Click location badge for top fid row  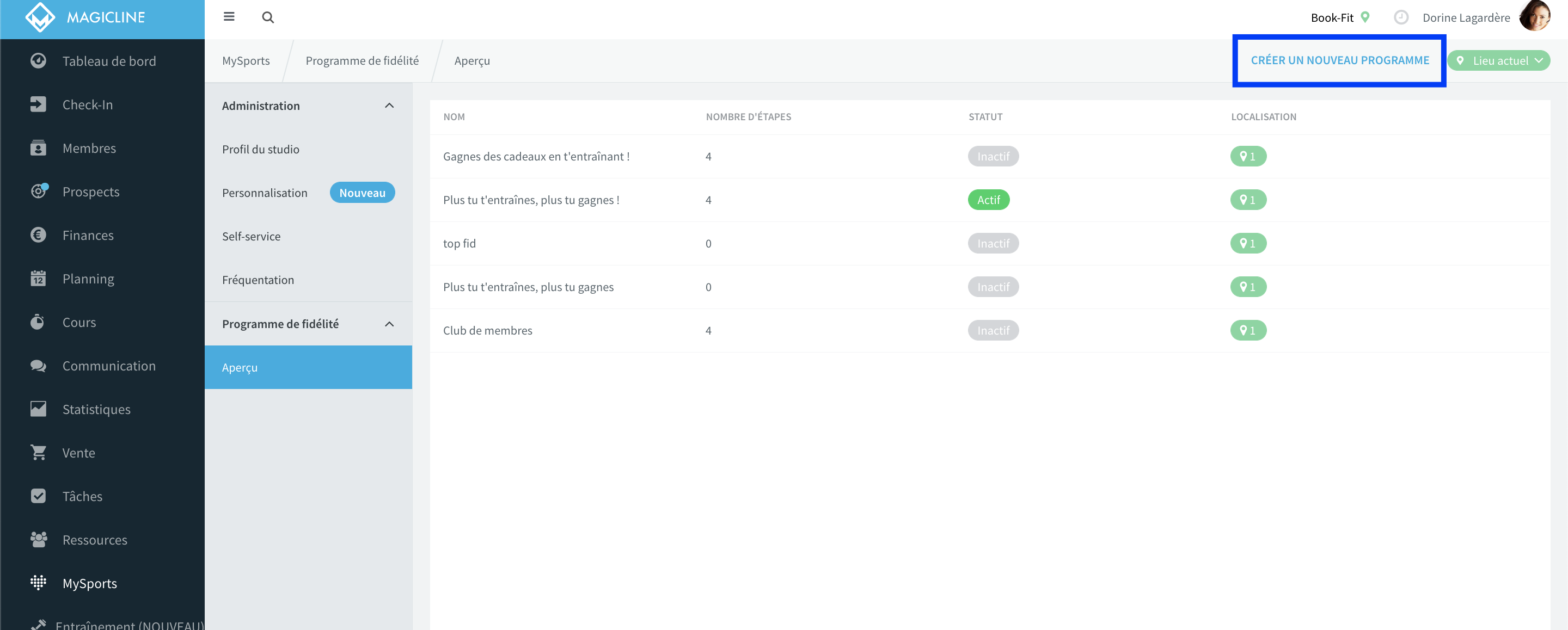[x=1248, y=243]
